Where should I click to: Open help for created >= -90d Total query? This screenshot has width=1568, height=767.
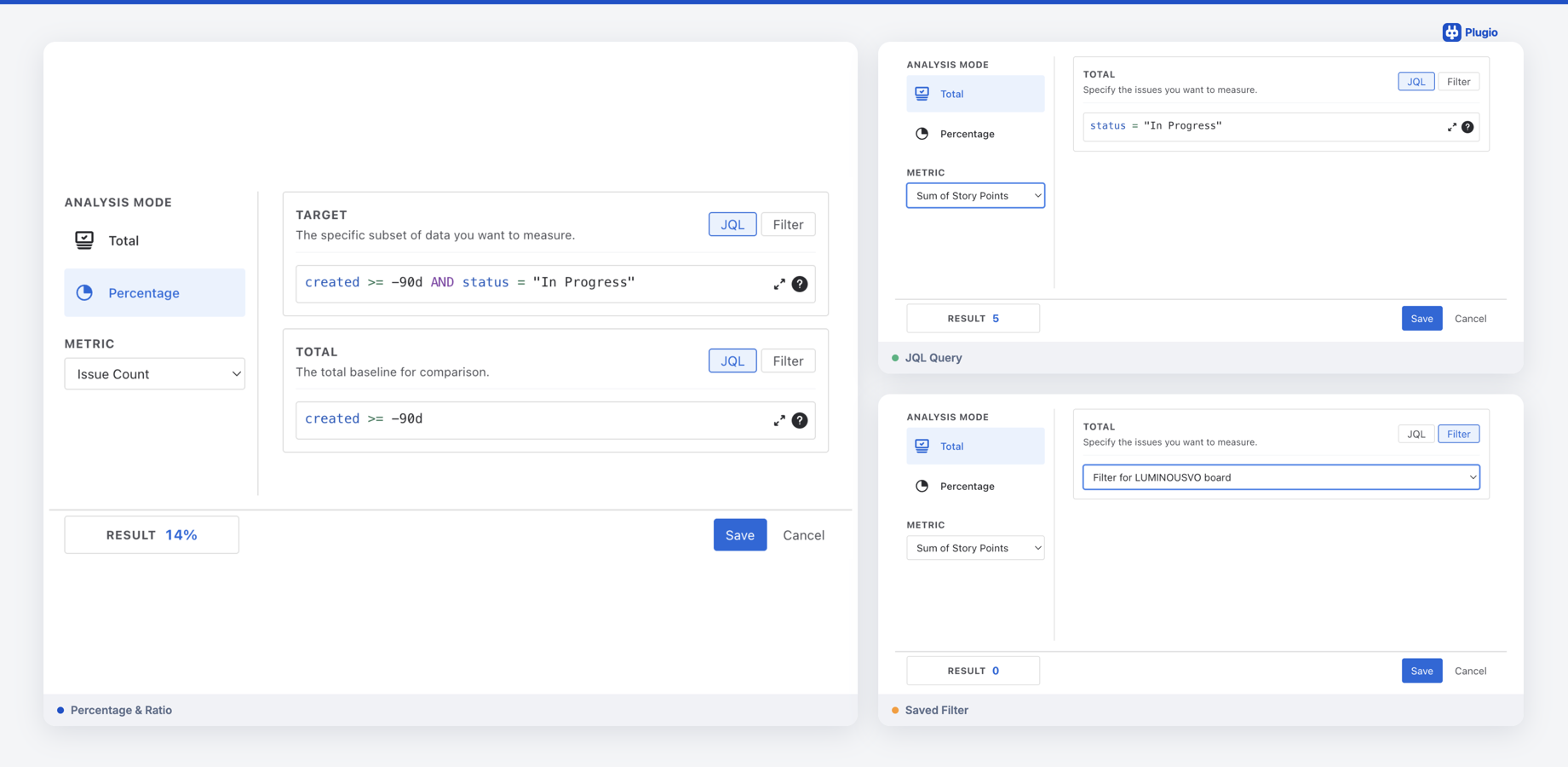[800, 421]
